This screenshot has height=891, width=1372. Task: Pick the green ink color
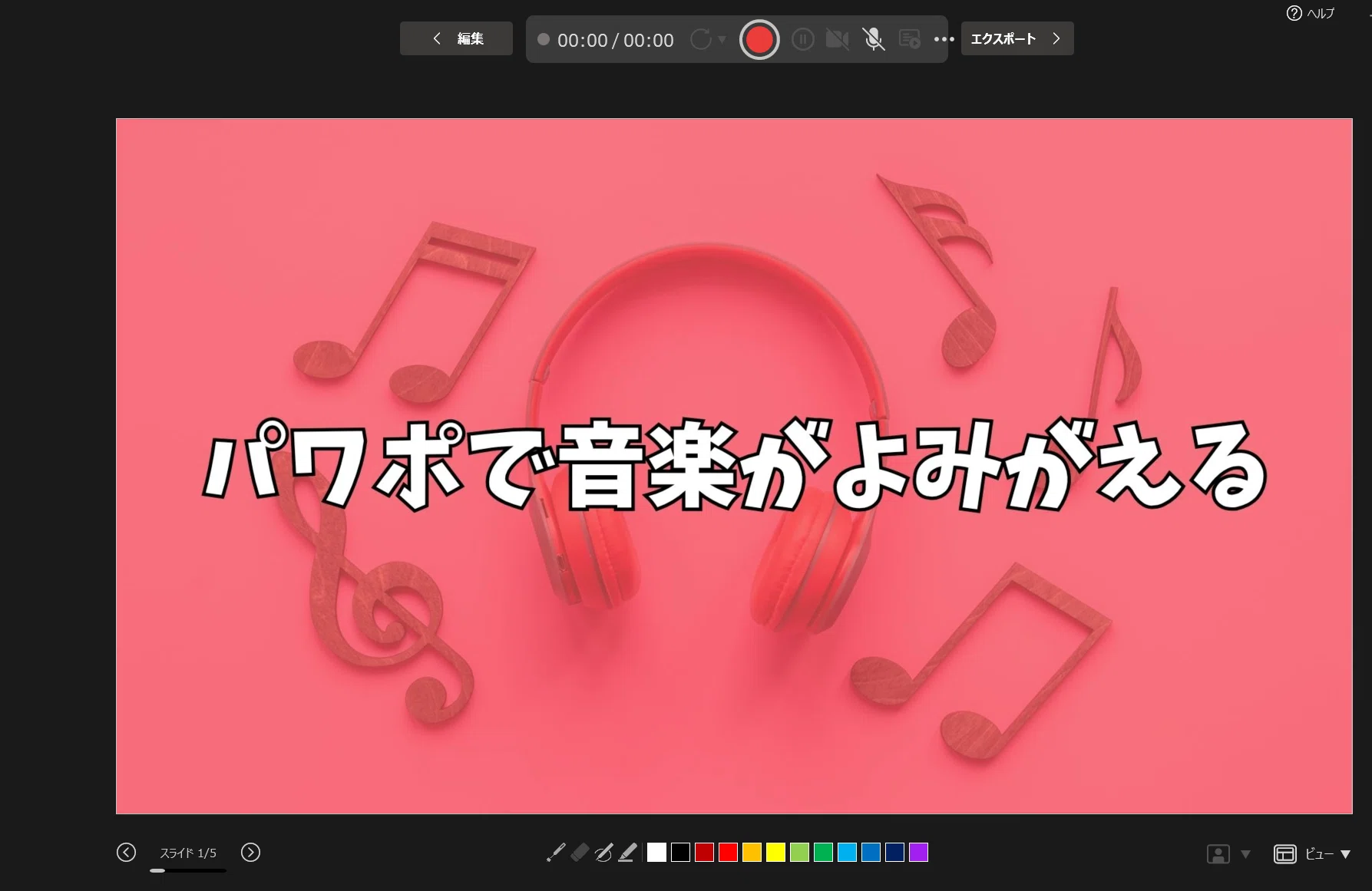pos(823,853)
